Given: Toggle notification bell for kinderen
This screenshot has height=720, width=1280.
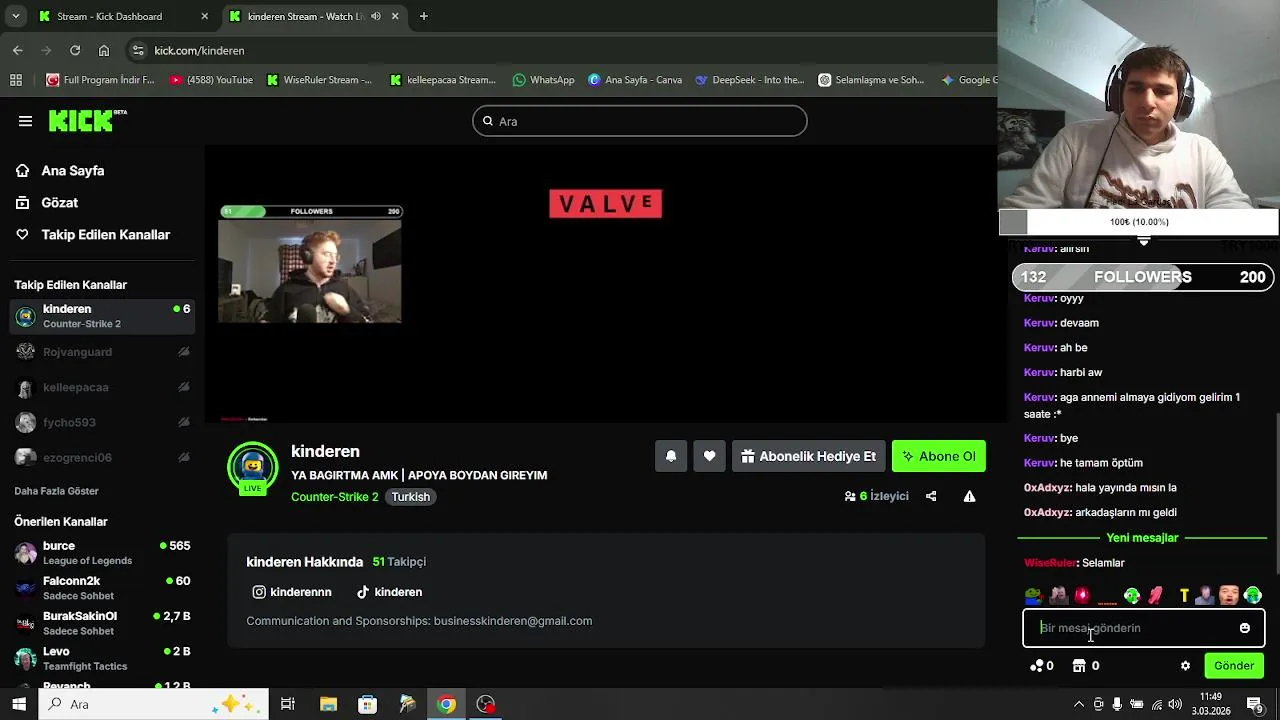Looking at the screenshot, I should (x=671, y=456).
